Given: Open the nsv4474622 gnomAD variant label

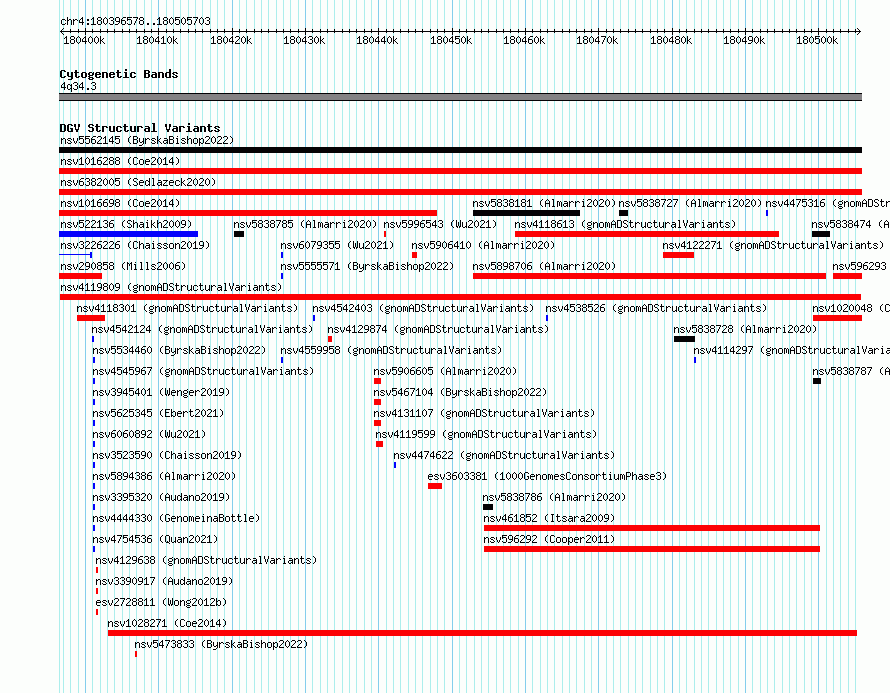Looking at the screenshot, I should tap(504, 455).
